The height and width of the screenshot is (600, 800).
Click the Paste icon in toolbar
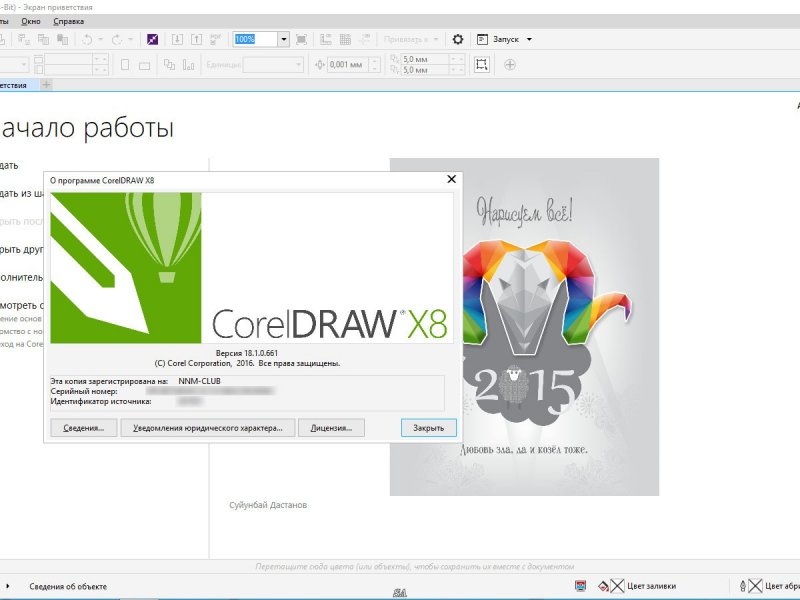(63, 39)
